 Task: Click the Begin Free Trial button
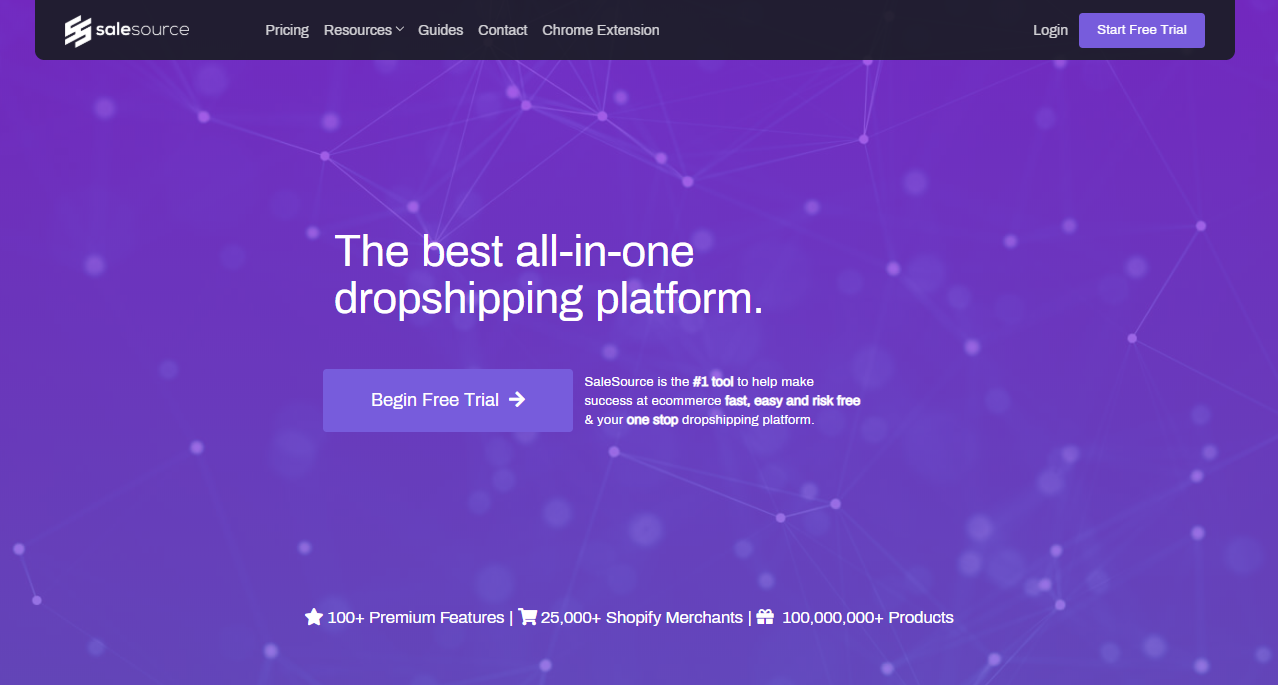447,400
